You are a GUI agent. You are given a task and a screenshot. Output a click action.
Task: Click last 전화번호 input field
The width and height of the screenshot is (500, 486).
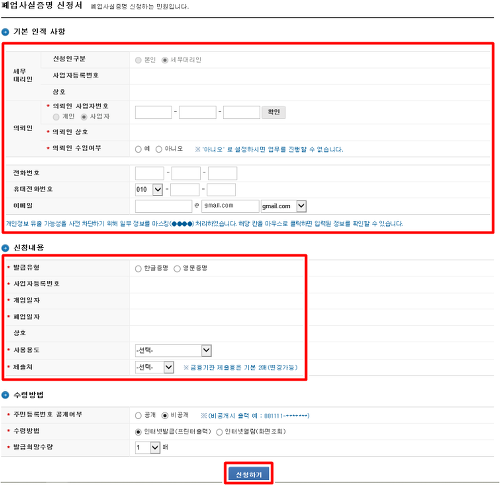[223, 173]
